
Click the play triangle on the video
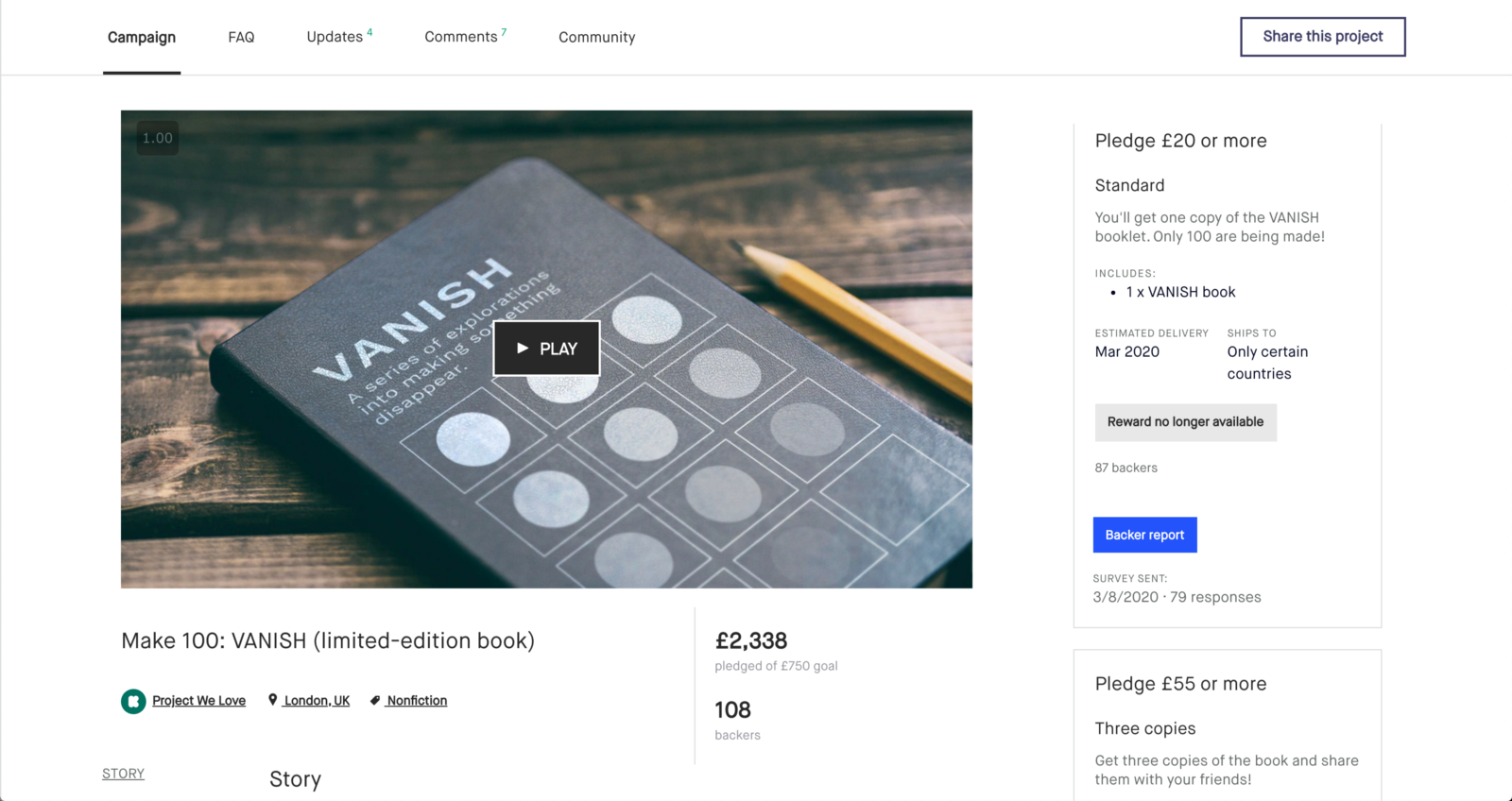point(523,349)
